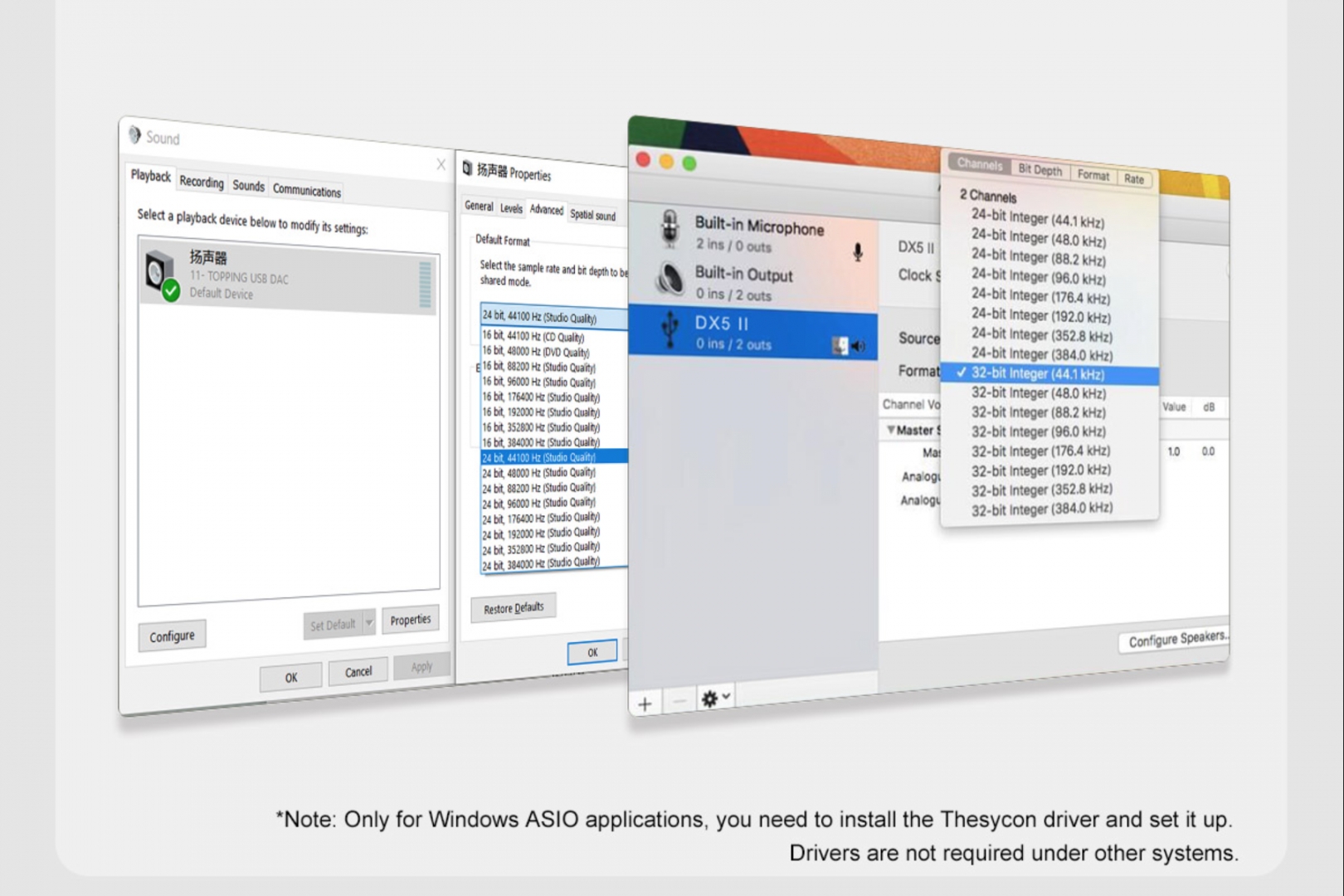Click OK in the Sound dialog
This screenshot has height=896, width=1344.
click(x=291, y=678)
